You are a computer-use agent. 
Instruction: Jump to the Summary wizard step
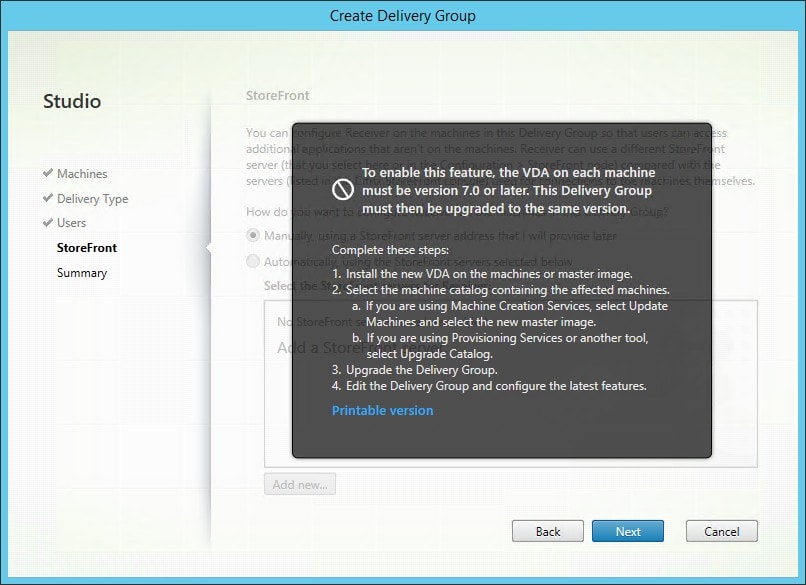click(x=82, y=273)
